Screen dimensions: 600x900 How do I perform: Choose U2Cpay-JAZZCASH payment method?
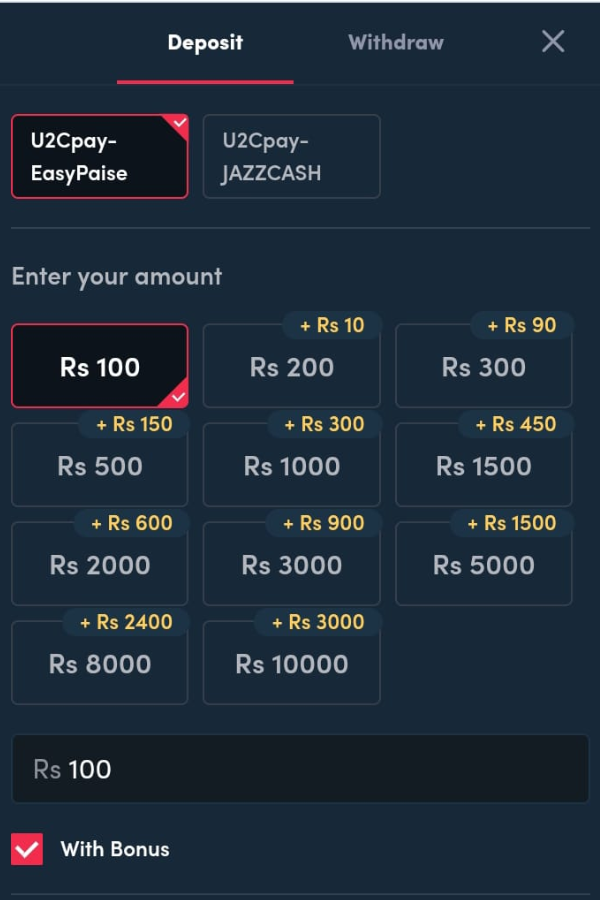point(291,157)
